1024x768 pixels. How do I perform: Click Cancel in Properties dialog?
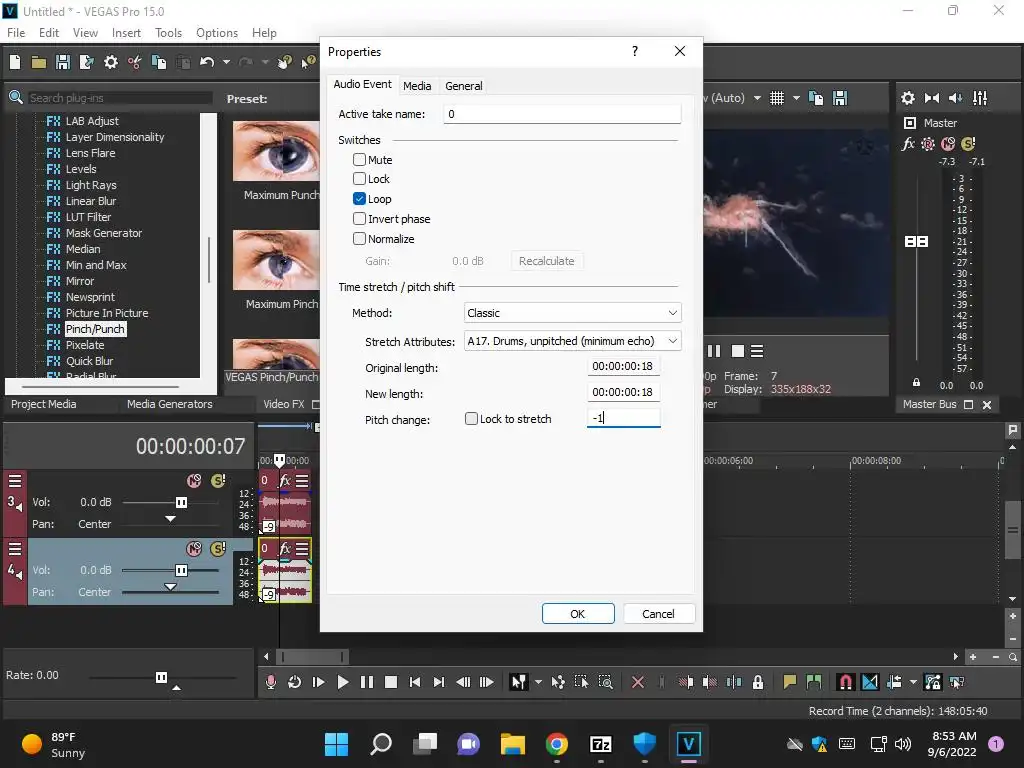(658, 614)
